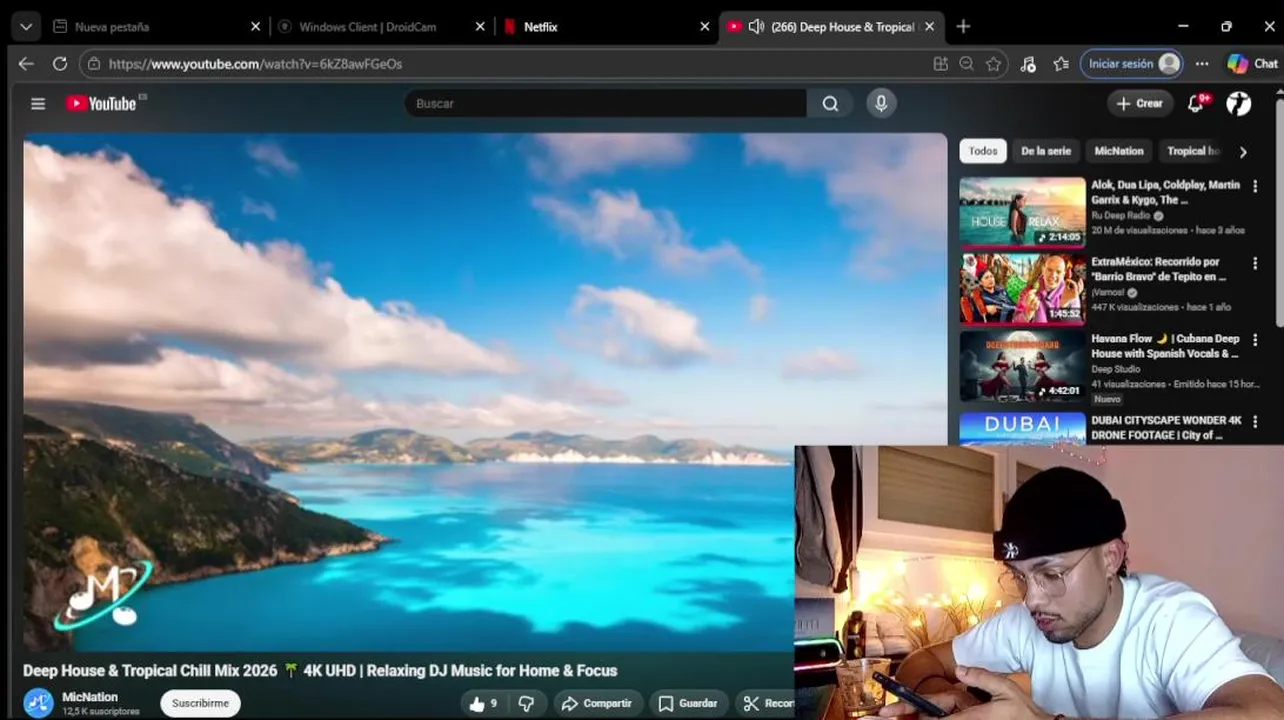
Task: Open the favorites list icon
Action: point(1061,63)
